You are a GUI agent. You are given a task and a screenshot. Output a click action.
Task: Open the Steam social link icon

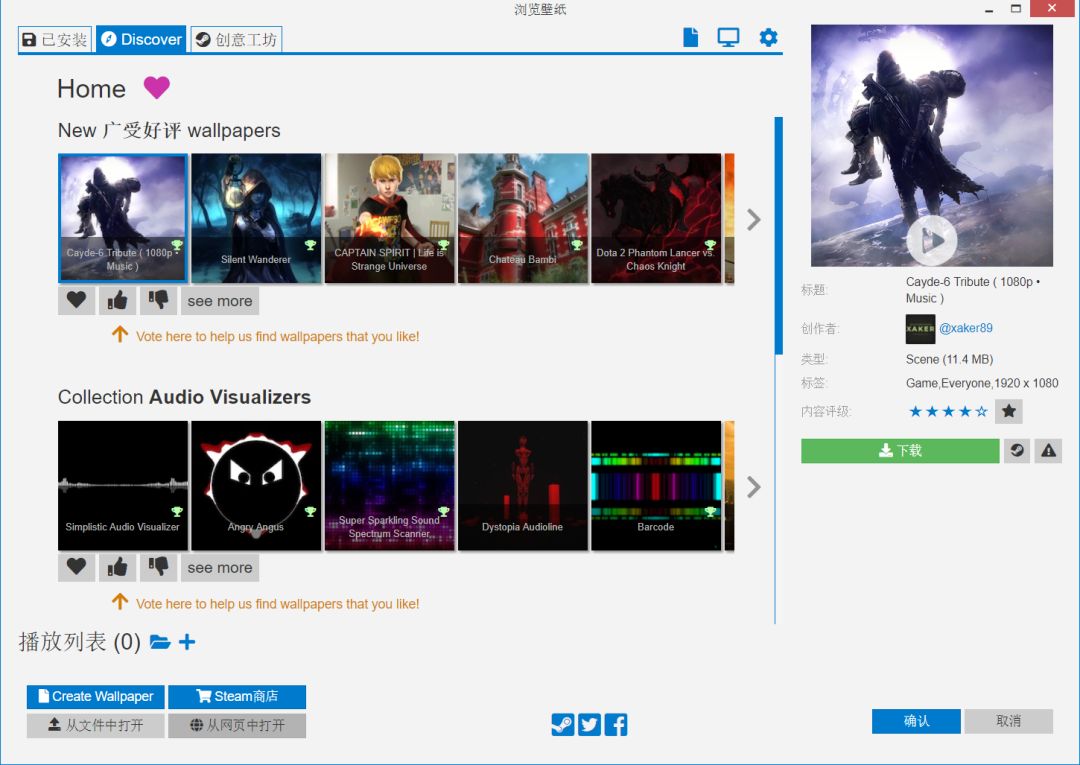[x=563, y=725]
